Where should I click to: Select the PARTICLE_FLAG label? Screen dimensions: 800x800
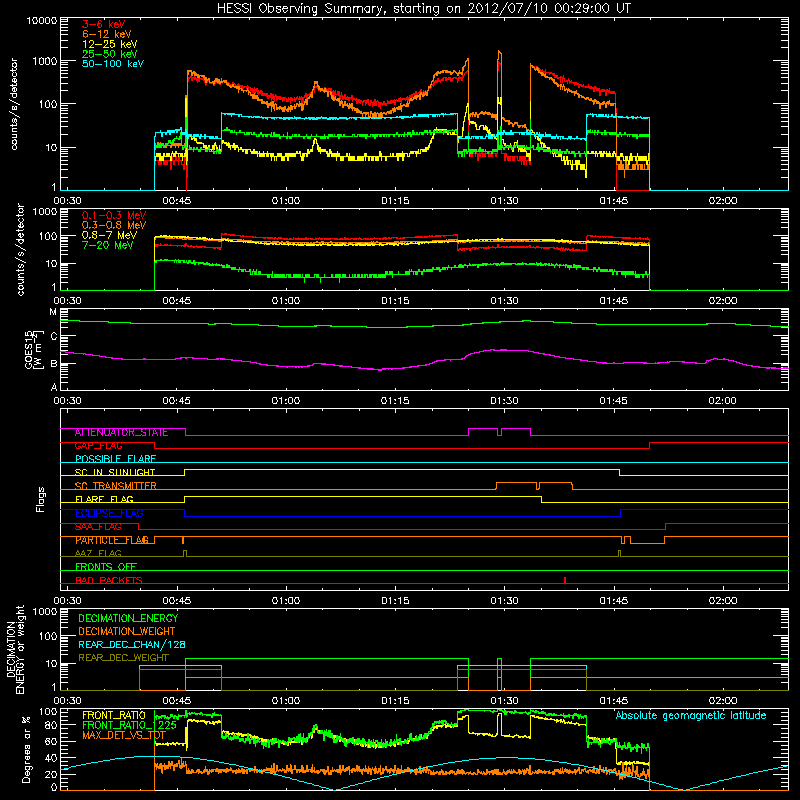coord(112,540)
